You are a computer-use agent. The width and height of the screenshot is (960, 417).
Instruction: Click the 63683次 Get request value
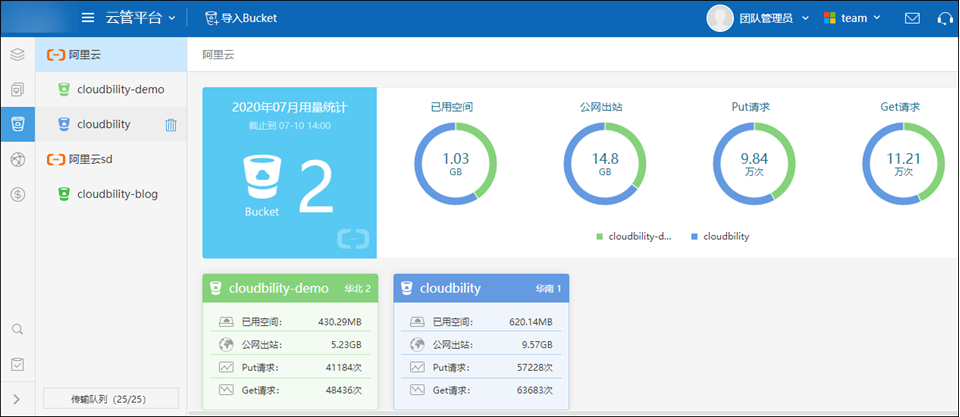534,389
